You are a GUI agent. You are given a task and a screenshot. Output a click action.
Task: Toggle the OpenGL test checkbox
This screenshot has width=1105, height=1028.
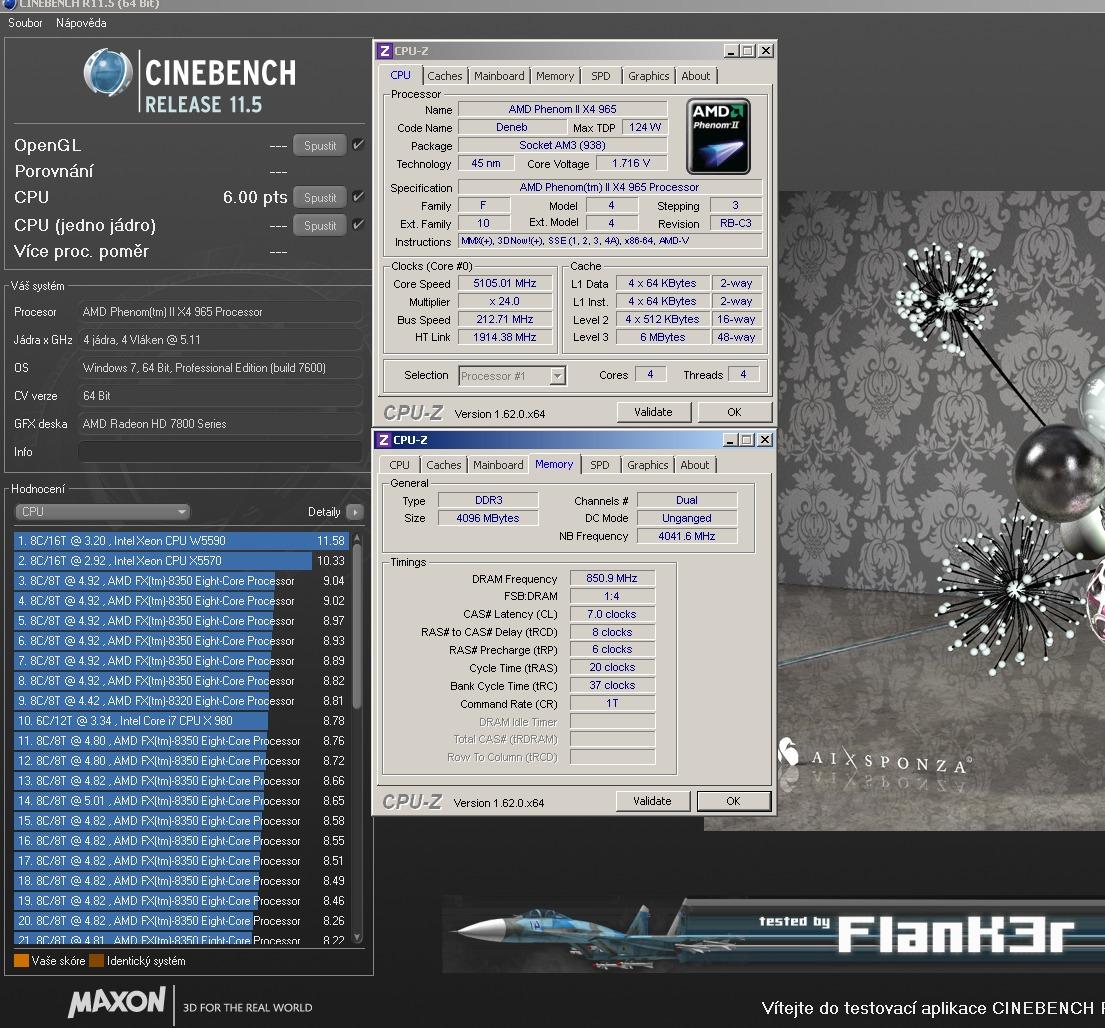pyautogui.click(x=358, y=144)
